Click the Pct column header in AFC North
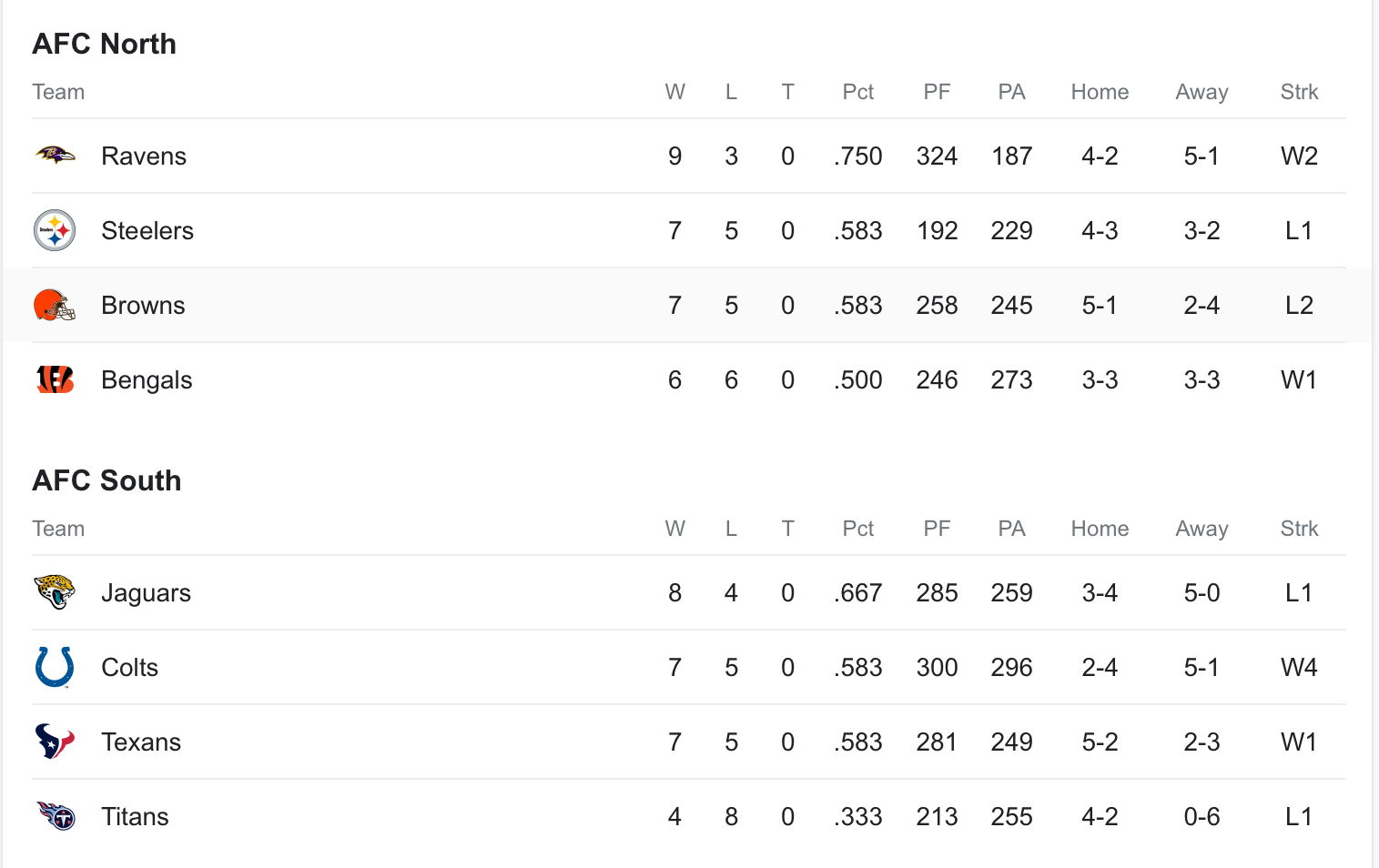 [857, 92]
